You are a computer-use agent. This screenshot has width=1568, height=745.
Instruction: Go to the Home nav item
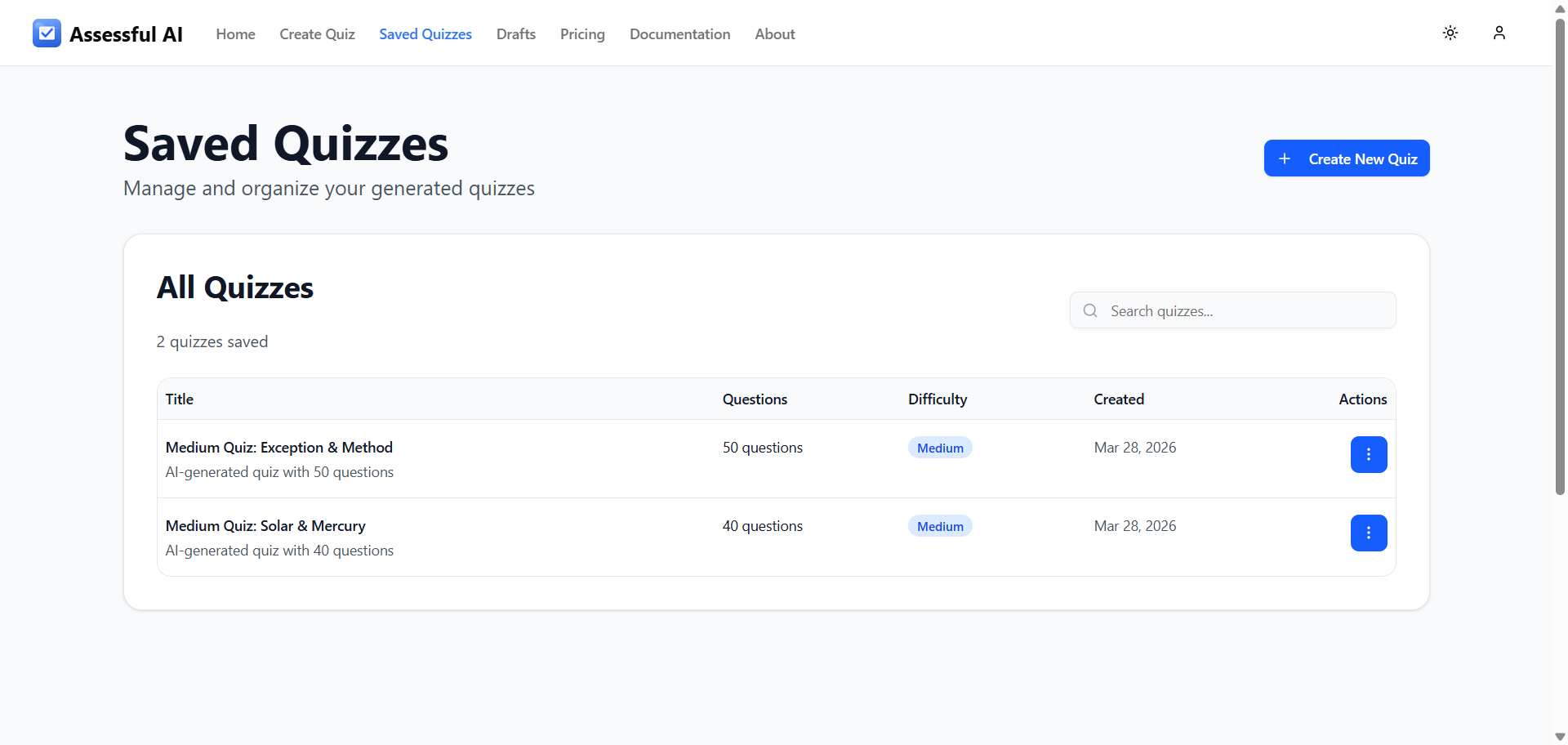coord(235,34)
